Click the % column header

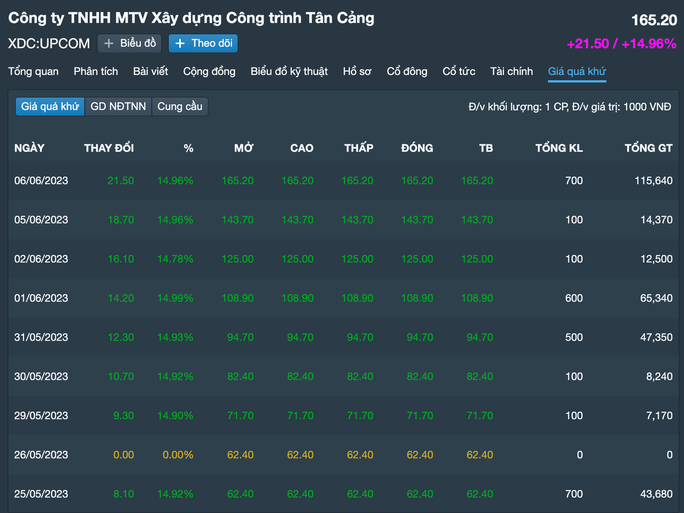click(x=188, y=148)
